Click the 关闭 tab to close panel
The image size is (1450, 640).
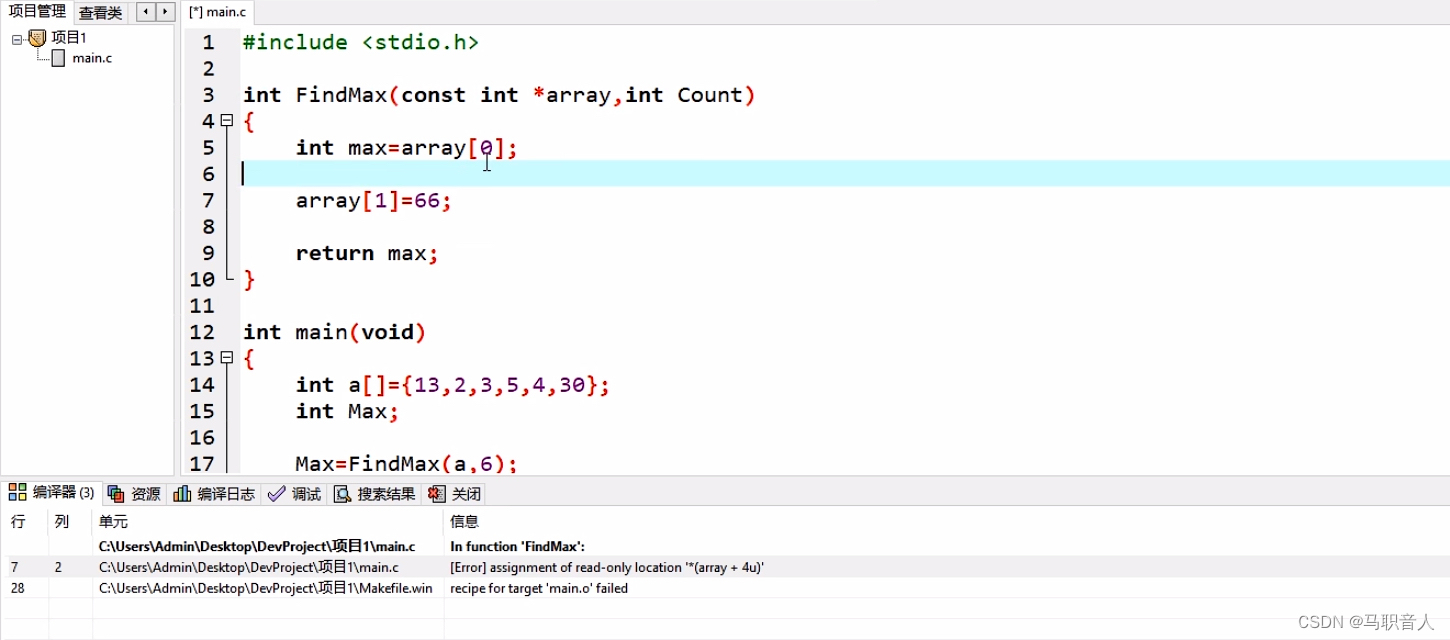455,494
